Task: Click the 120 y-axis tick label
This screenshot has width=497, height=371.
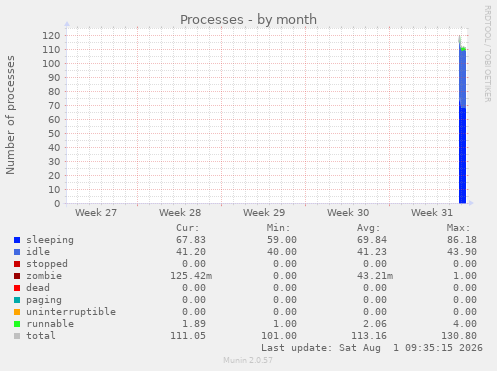Action: (x=51, y=36)
